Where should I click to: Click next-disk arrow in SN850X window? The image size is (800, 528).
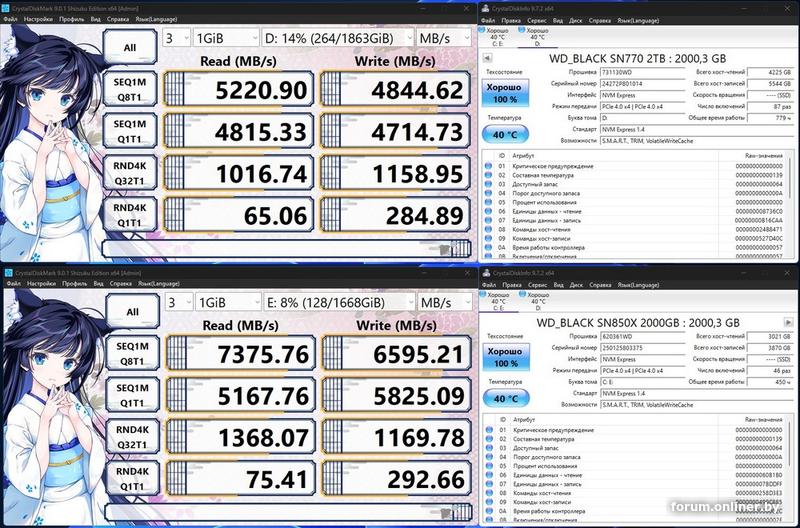click(788, 322)
